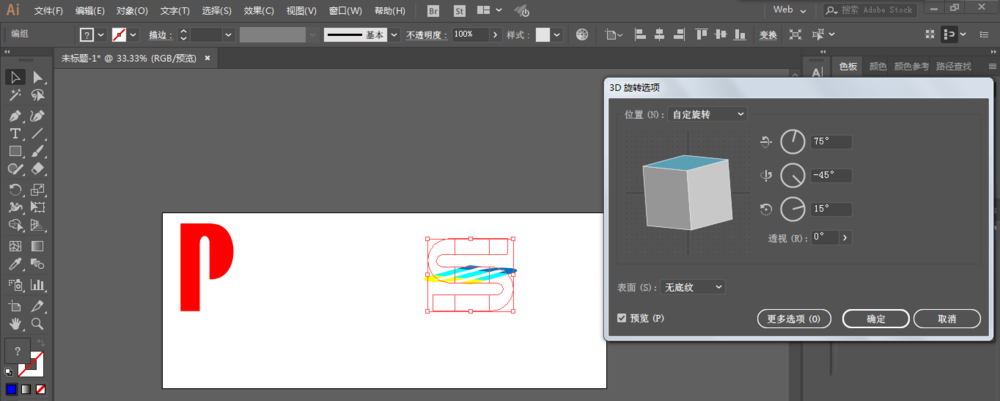This screenshot has height=401, width=1000.
Task: Click the 变换 Transform link
Action: [x=768, y=35]
